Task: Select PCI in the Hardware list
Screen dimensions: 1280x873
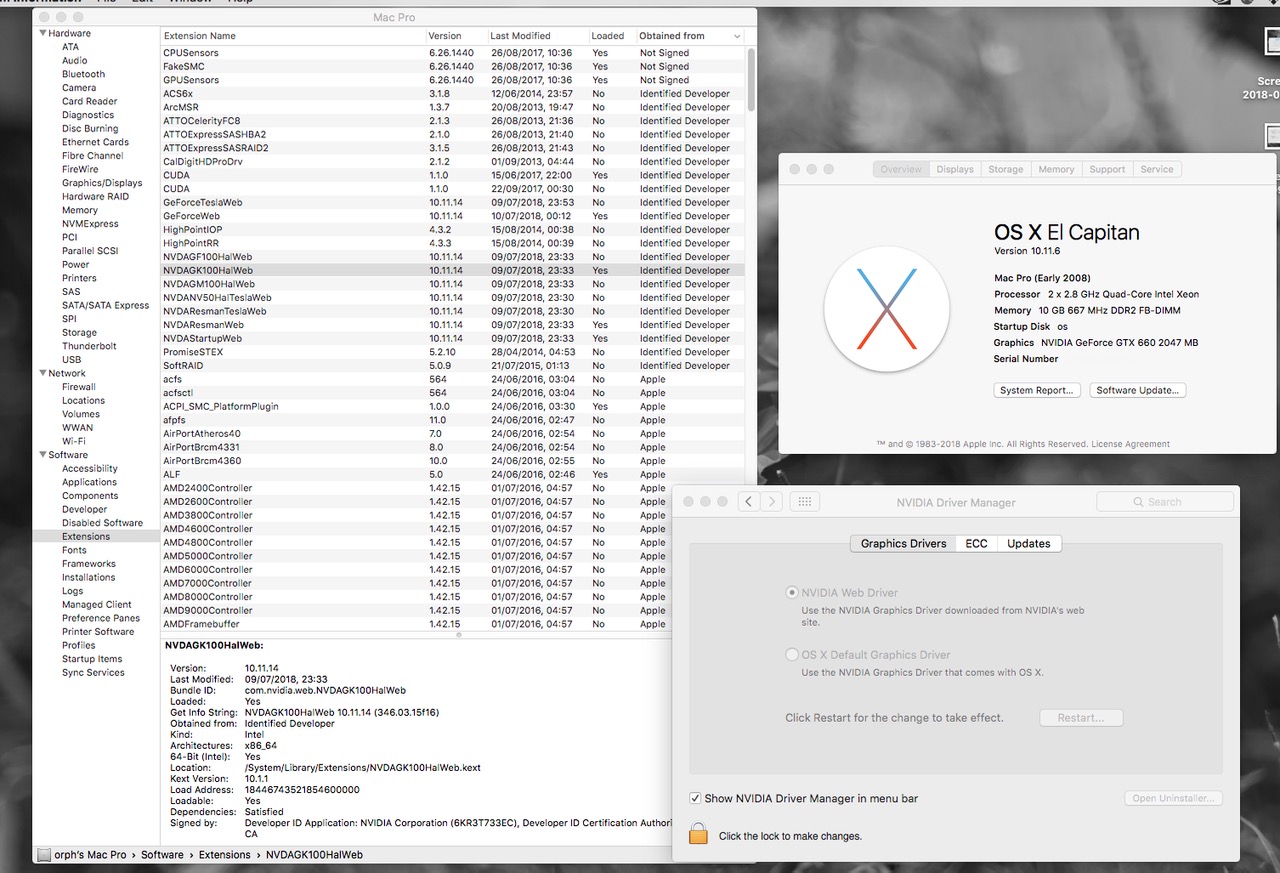Action: 69,237
